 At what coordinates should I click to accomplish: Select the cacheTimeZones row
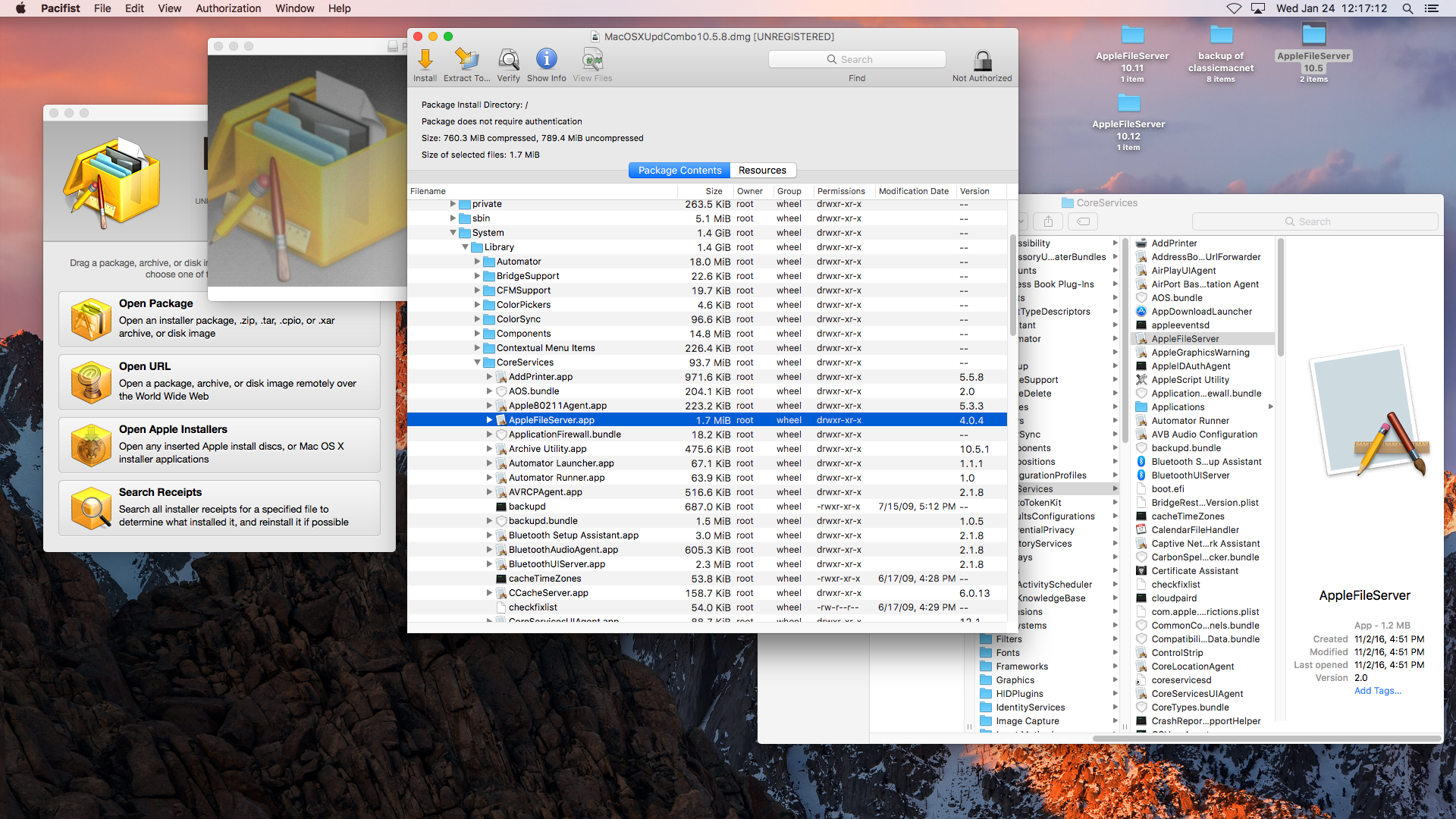click(707, 579)
